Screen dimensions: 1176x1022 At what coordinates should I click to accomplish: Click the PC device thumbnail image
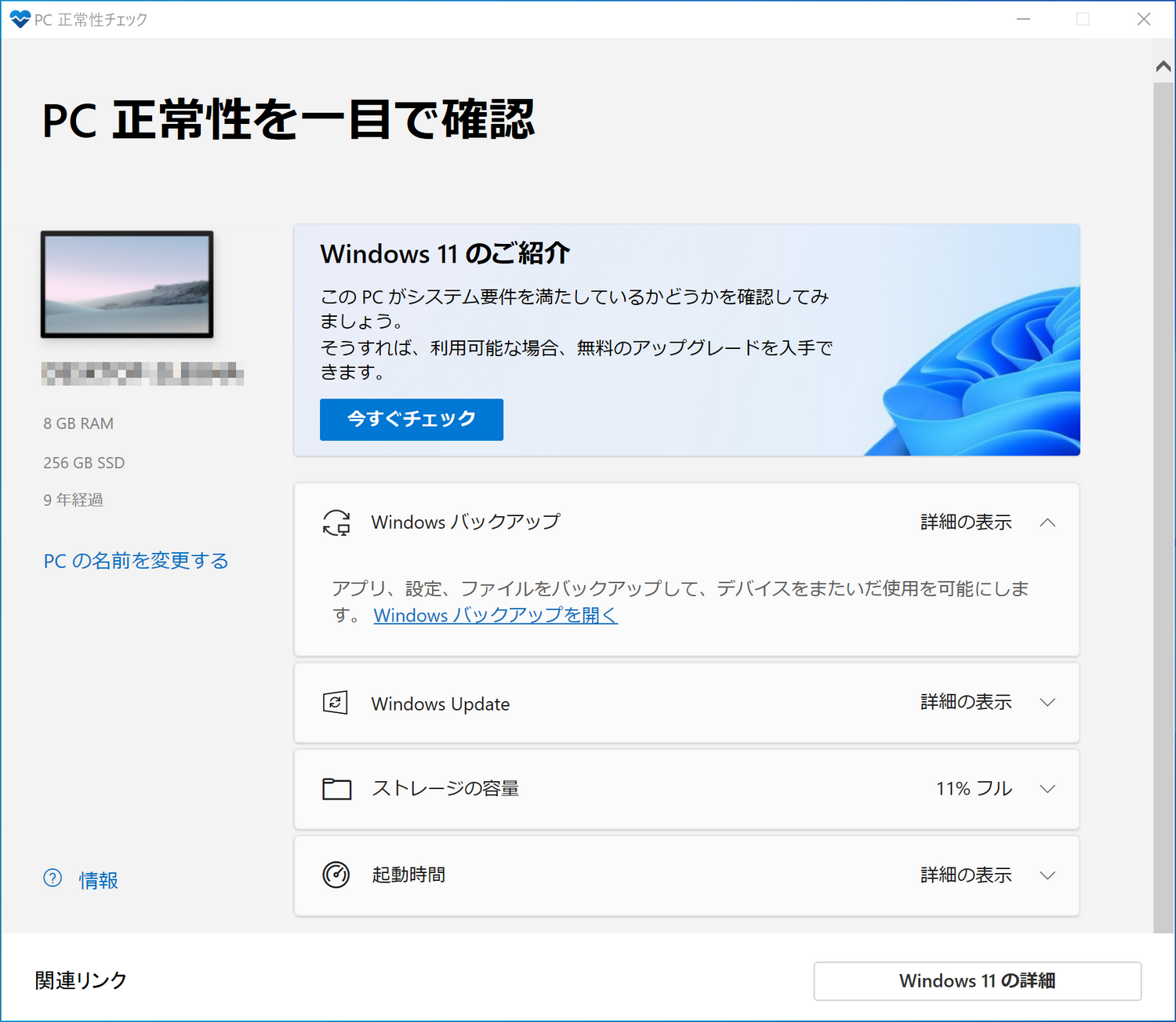tap(125, 283)
